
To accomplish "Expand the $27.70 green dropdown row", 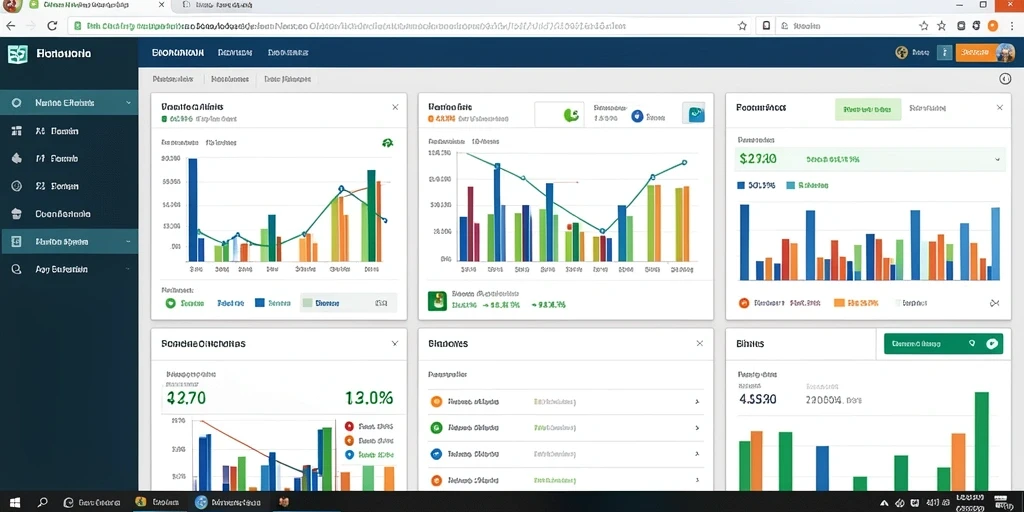I will [x=871, y=159].
